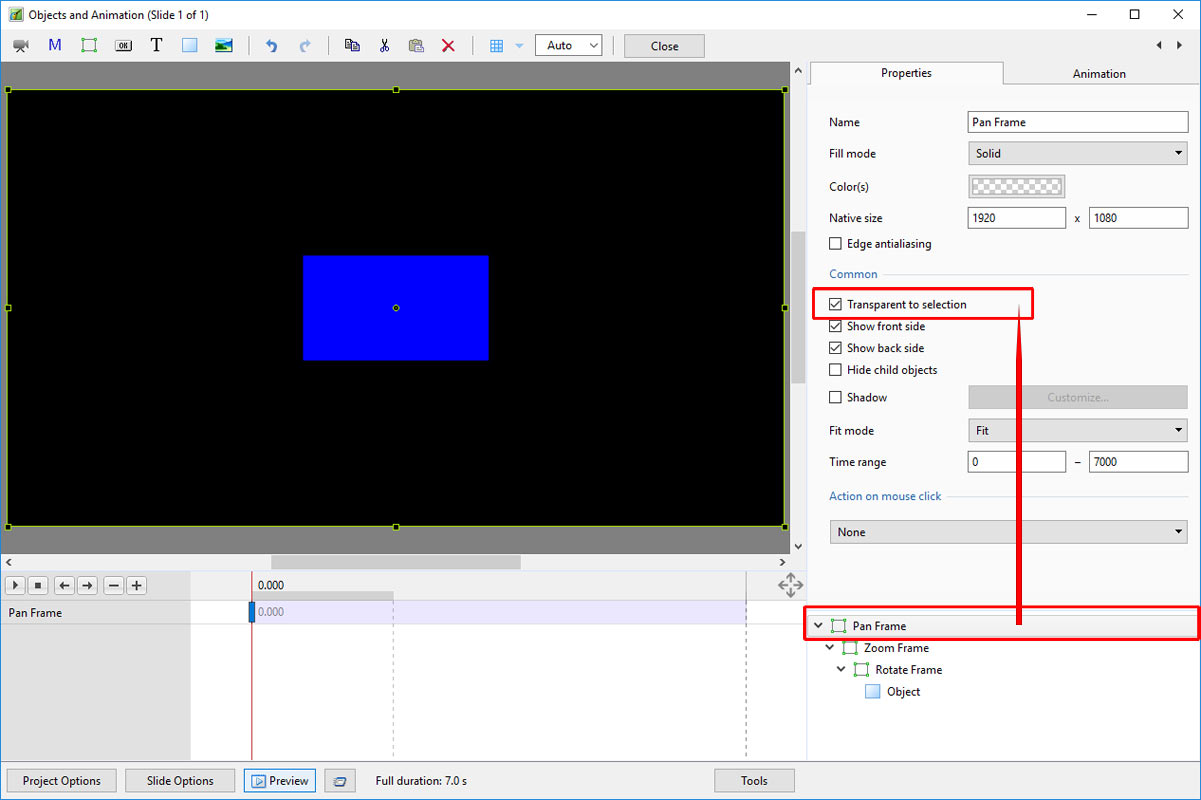Open Slide Options

click(x=180, y=781)
